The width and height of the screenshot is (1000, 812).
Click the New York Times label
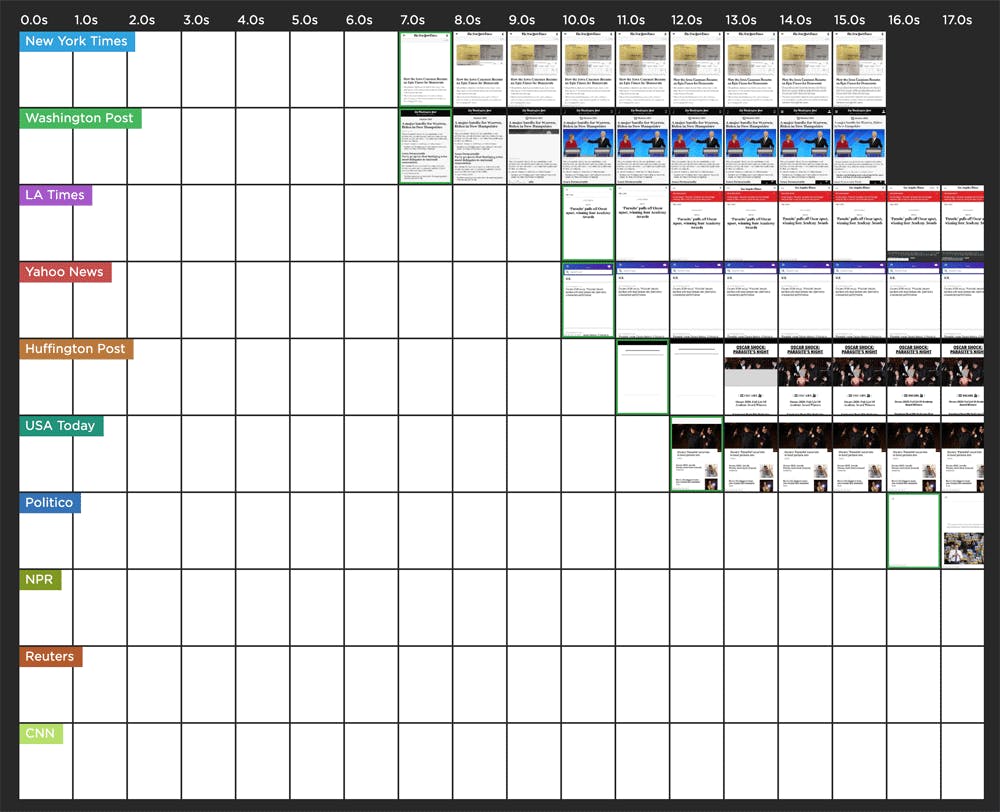point(77,41)
